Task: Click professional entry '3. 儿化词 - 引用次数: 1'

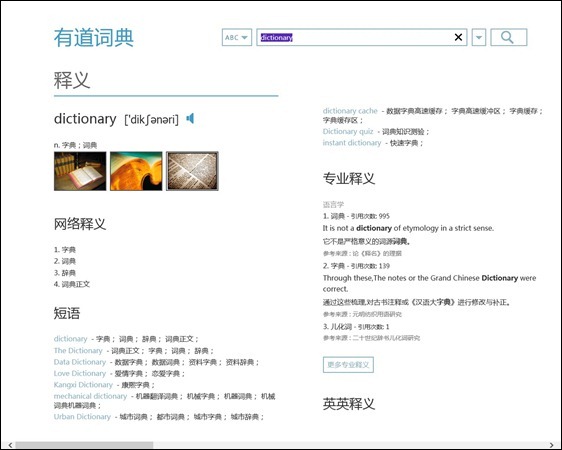Action: click(x=356, y=327)
